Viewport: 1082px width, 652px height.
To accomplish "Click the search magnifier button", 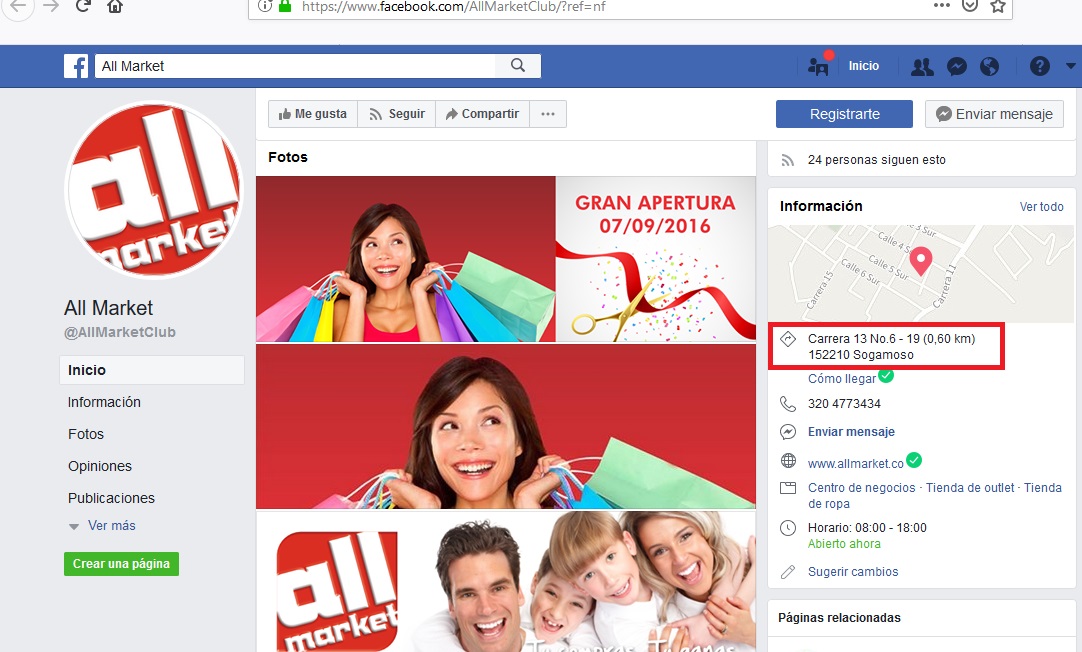I will [518, 66].
